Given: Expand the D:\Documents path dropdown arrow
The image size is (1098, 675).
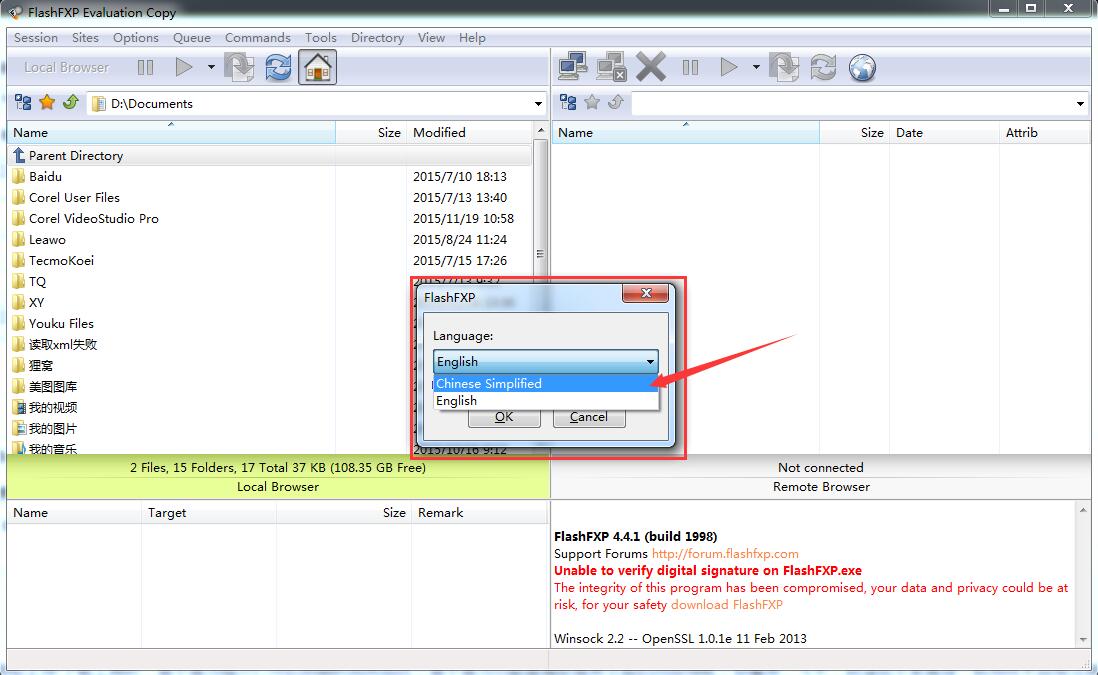Looking at the screenshot, I should [538, 103].
